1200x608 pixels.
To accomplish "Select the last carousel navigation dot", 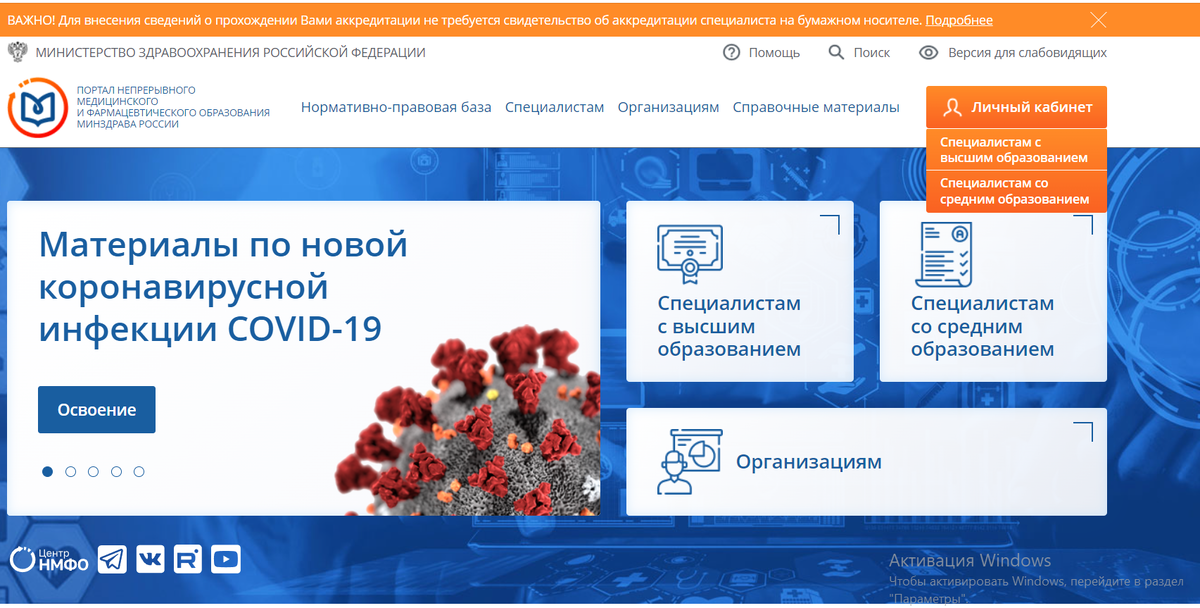I will click(x=139, y=471).
